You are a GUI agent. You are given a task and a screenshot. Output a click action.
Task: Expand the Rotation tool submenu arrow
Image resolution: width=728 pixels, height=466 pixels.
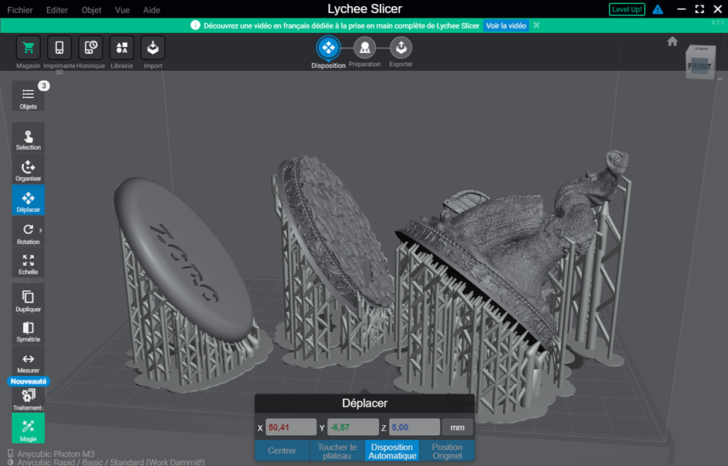[41, 230]
